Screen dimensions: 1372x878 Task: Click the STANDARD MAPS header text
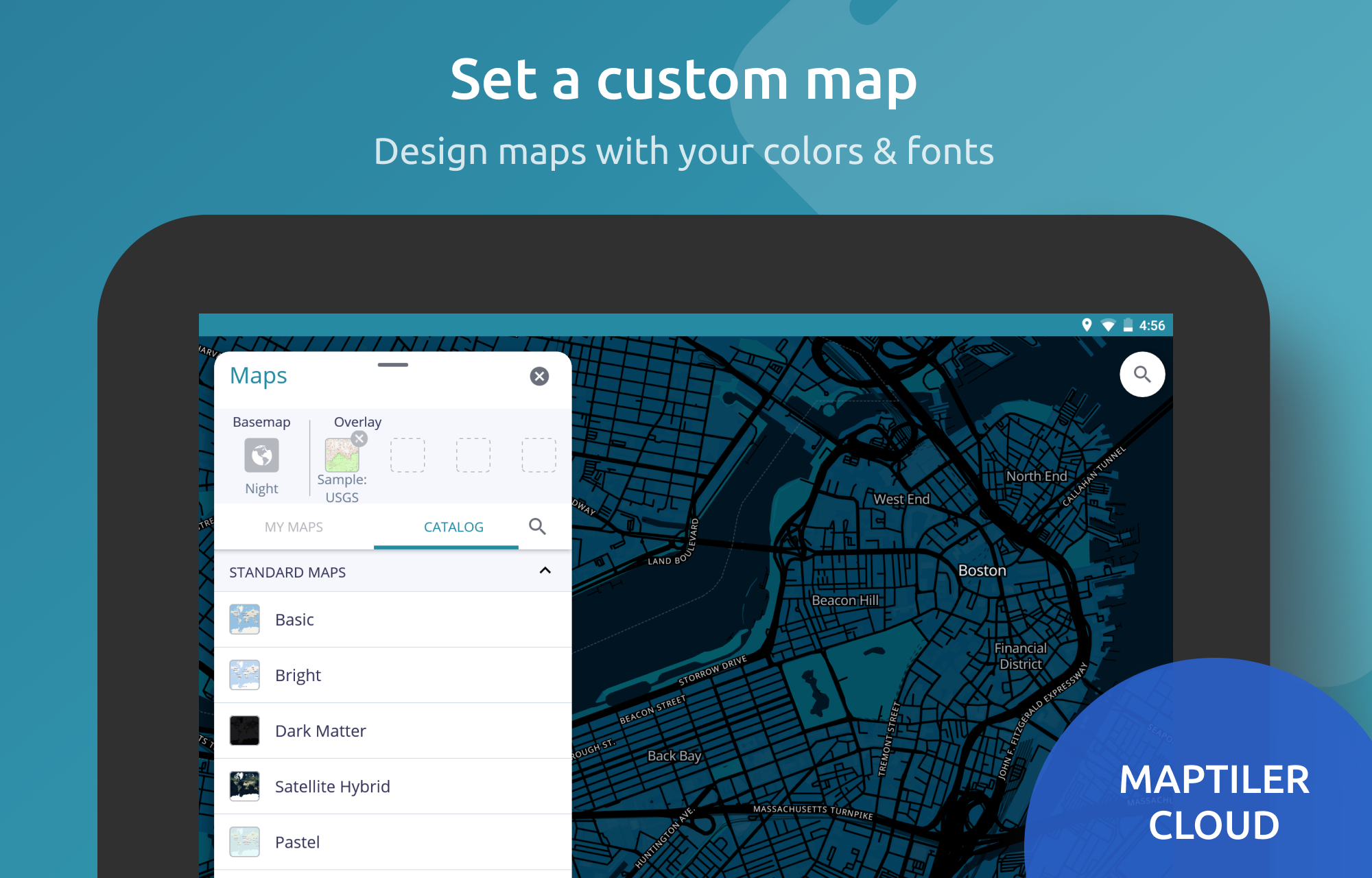coord(287,572)
